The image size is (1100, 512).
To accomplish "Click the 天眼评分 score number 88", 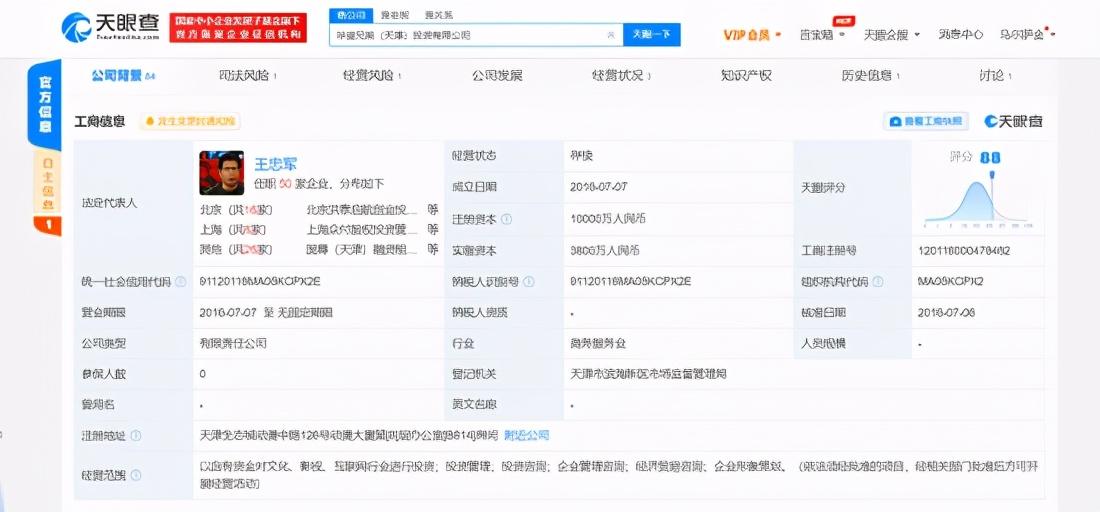I will tap(989, 158).
